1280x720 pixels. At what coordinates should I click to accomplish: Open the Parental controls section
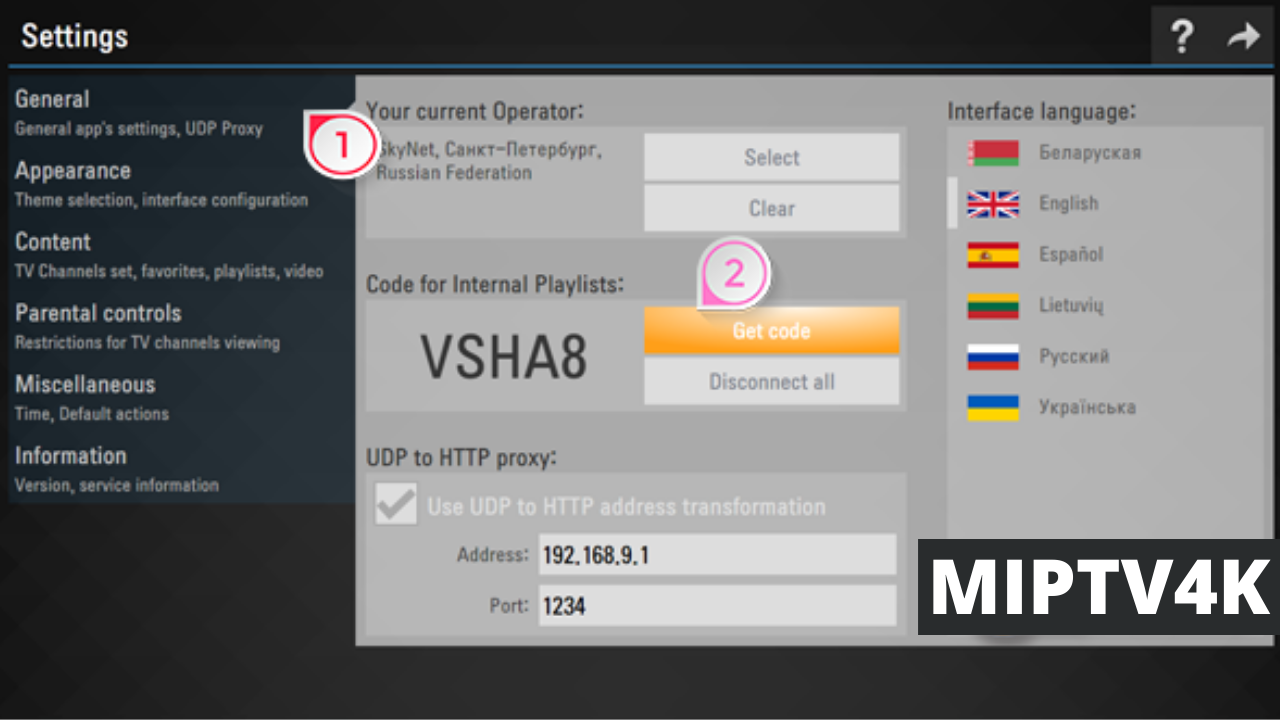tap(180, 326)
